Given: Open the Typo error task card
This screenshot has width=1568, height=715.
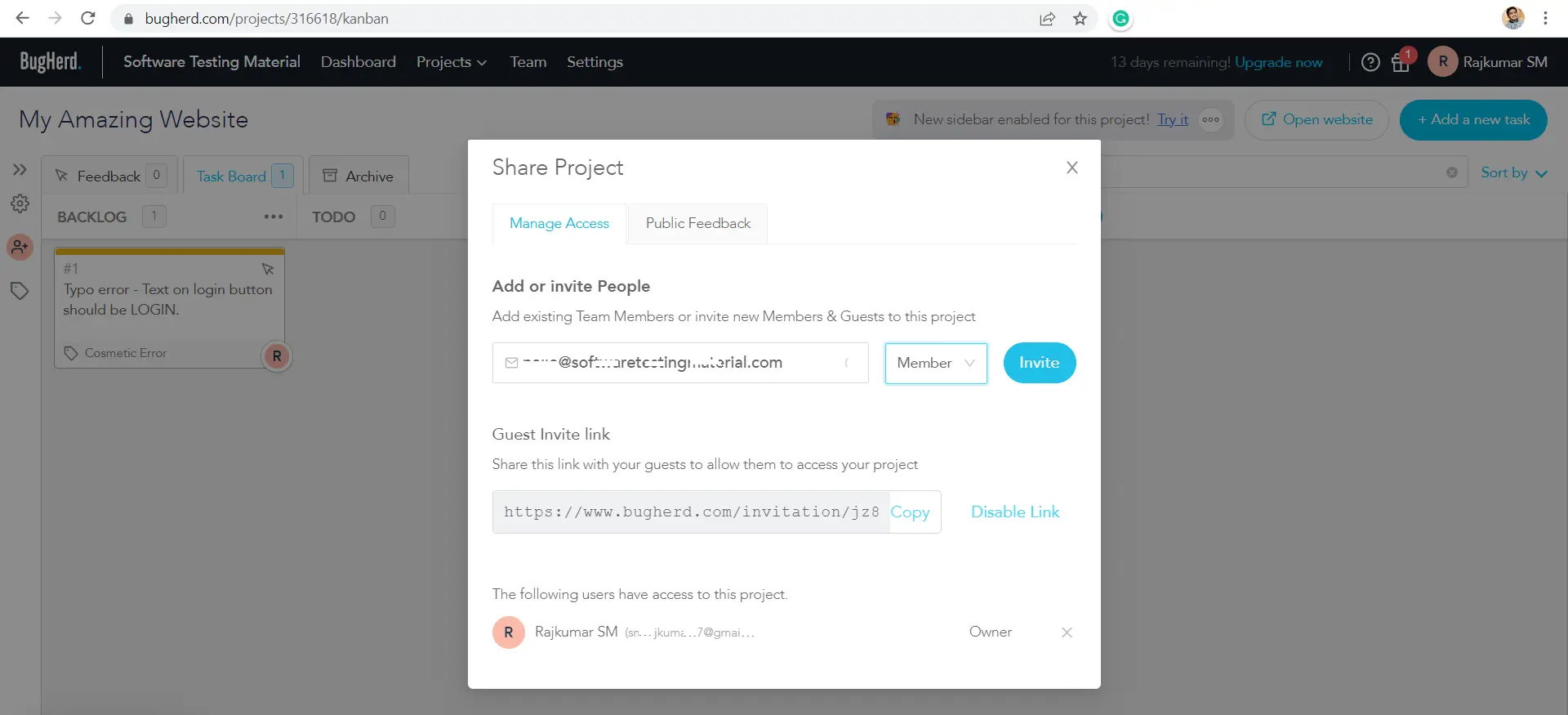Looking at the screenshot, I should (x=169, y=308).
